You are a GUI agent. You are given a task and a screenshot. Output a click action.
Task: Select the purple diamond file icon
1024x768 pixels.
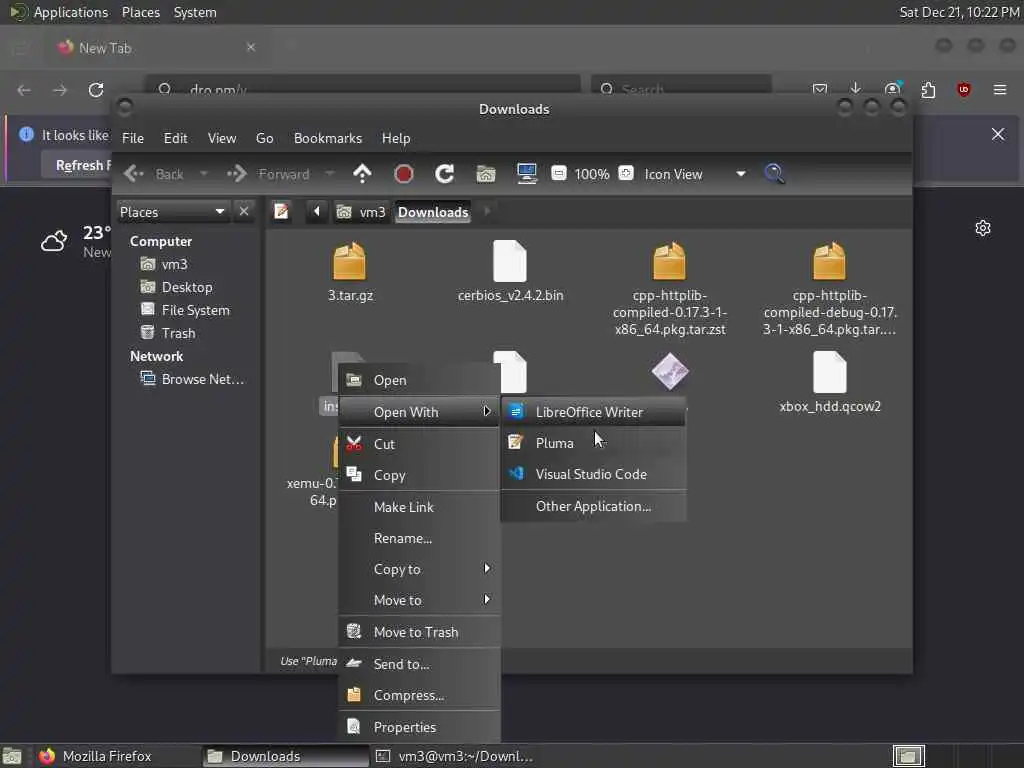(x=670, y=372)
